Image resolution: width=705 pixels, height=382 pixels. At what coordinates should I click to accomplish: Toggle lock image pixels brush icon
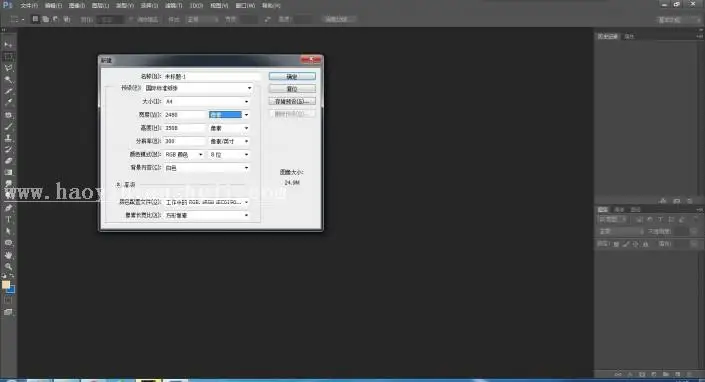[x=626, y=244]
